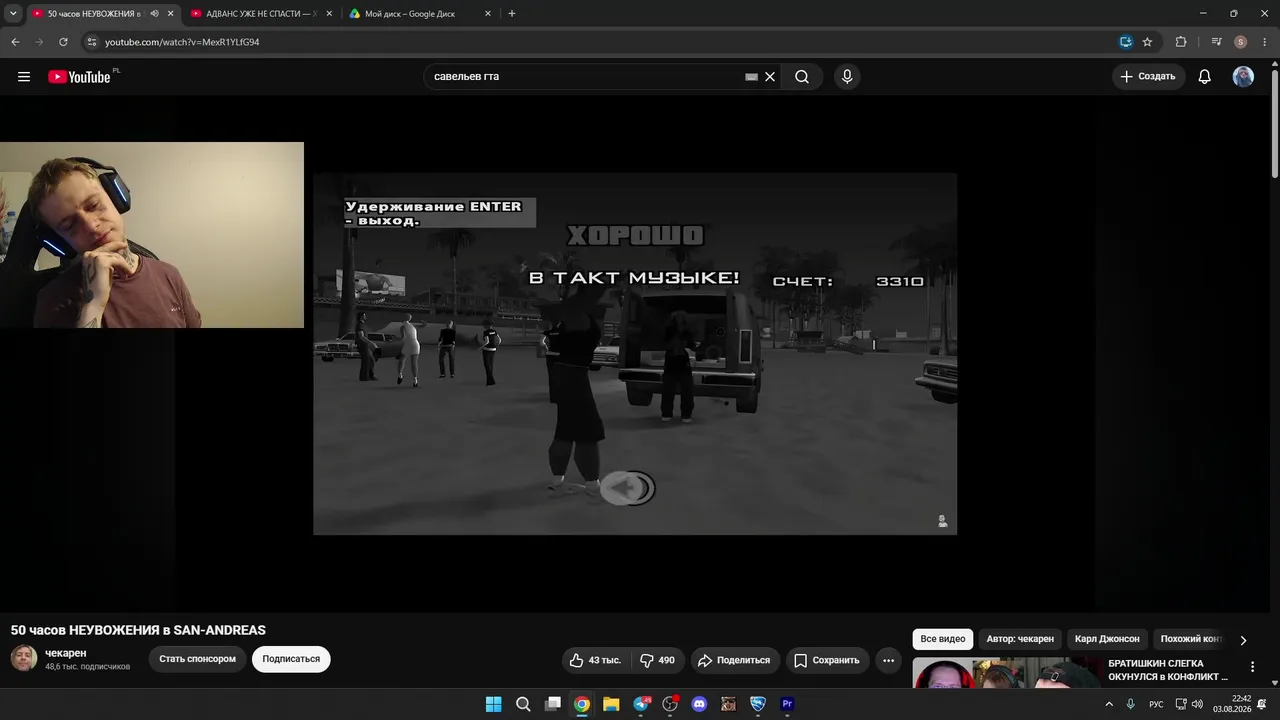Open Chrome media controls icon

coord(1216,42)
